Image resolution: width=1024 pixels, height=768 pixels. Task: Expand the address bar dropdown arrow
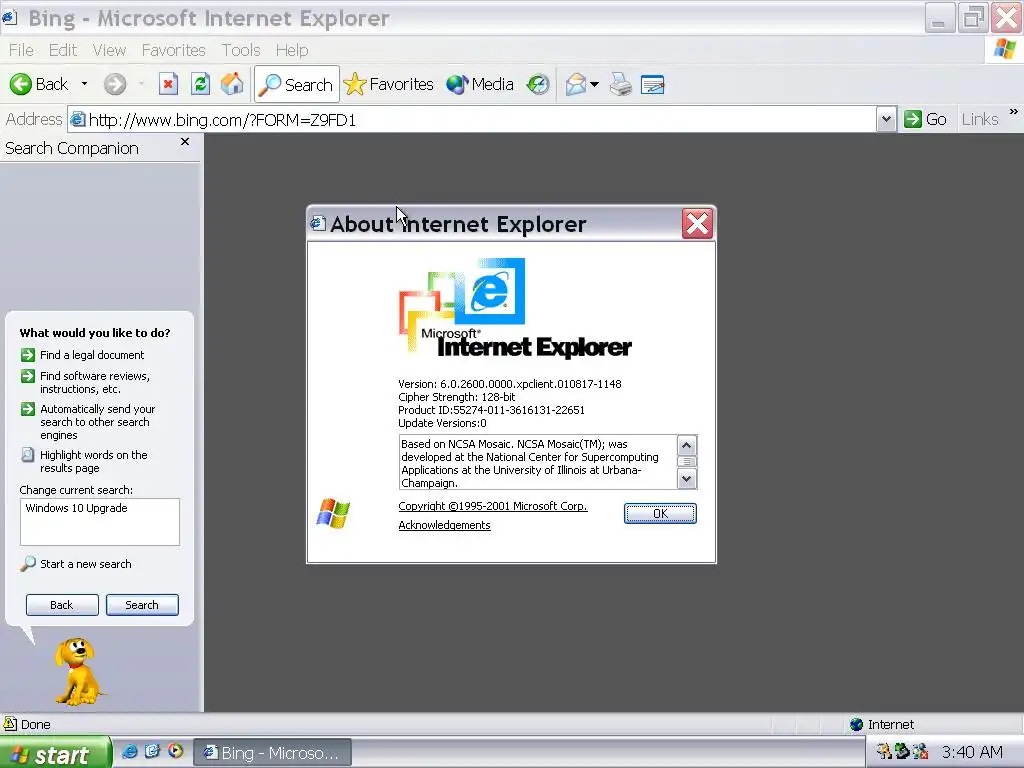pyautogui.click(x=886, y=120)
